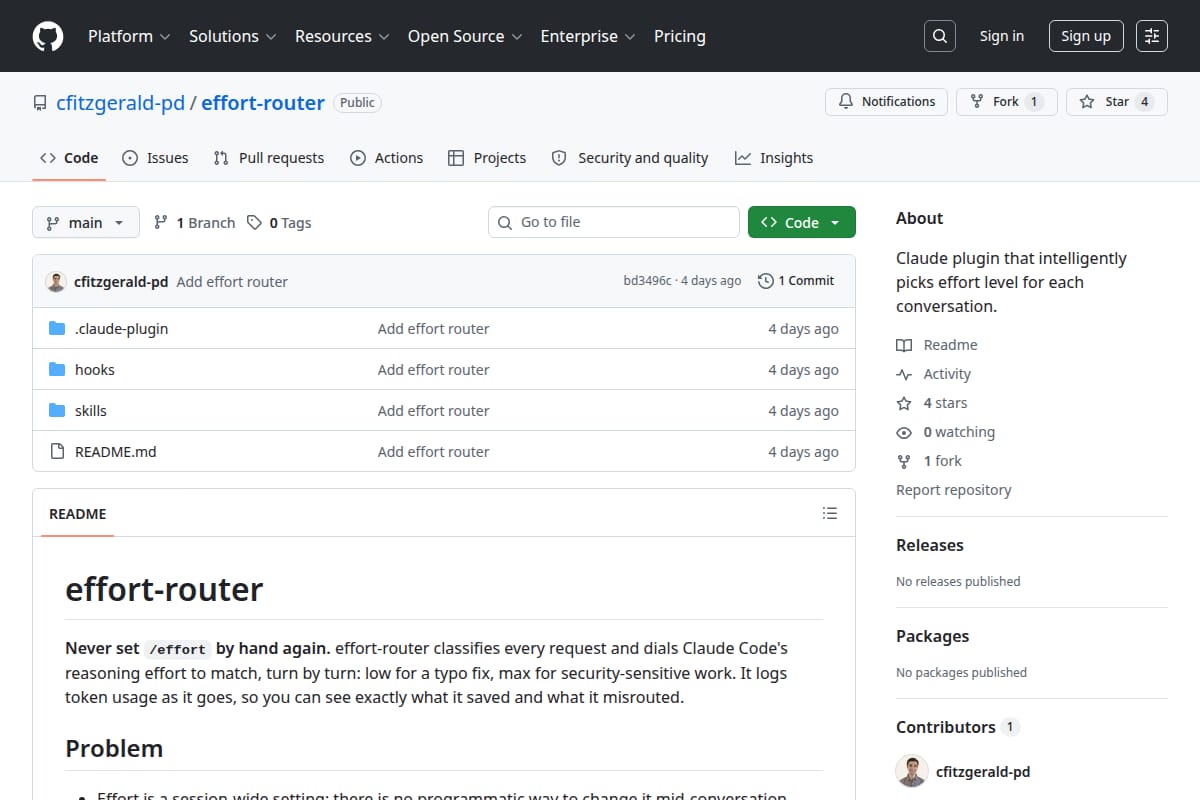Expand the Enterprise menu
Image resolution: width=1200 pixels, height=800 pixels.
588,36
